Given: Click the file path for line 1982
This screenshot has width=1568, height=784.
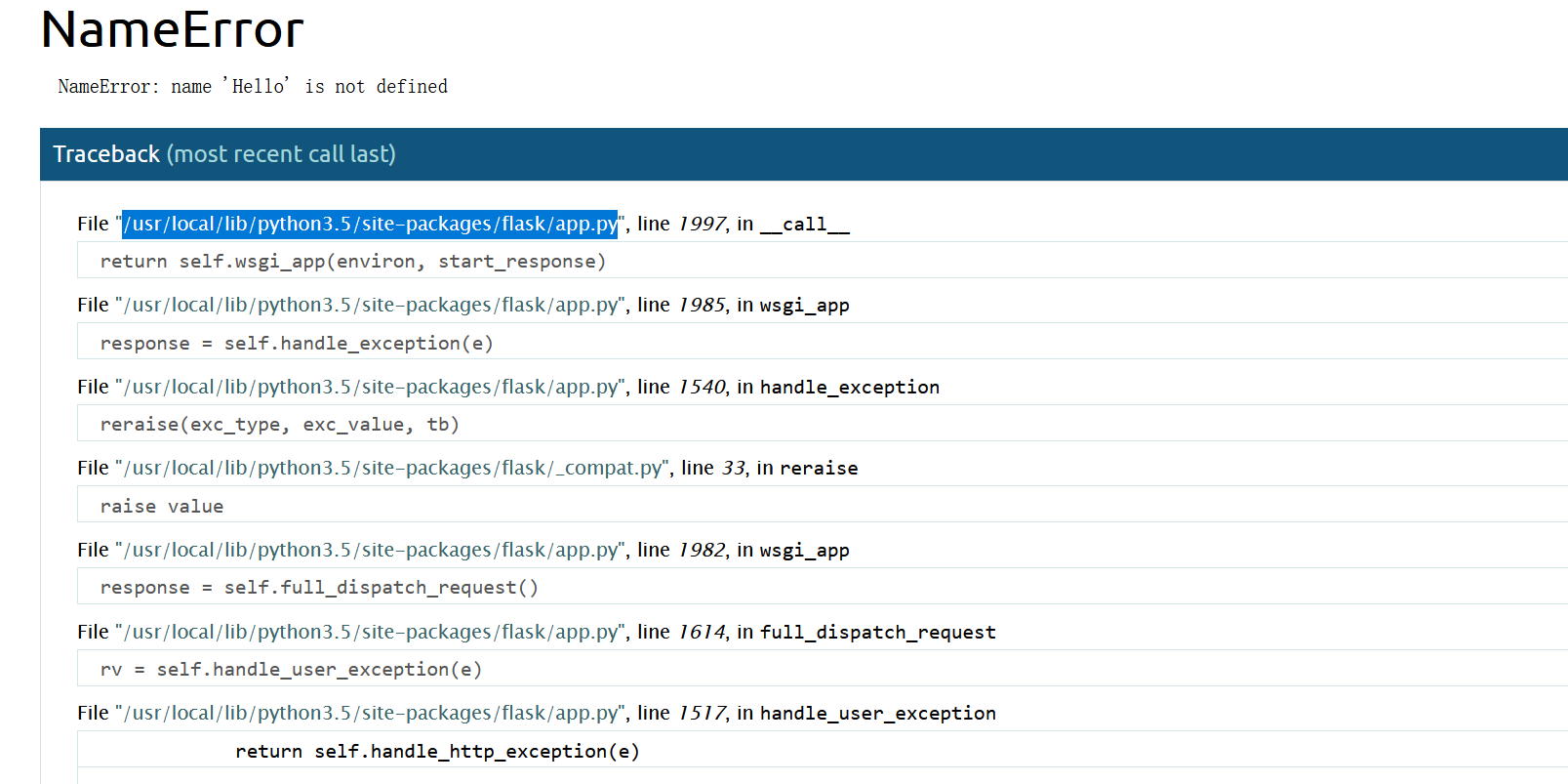Looking at the screenshot, I should [370, 551].
